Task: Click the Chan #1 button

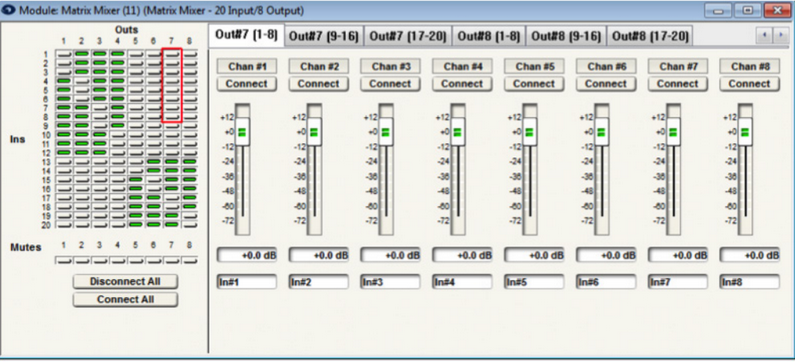Action: click(x=247, y=66)
